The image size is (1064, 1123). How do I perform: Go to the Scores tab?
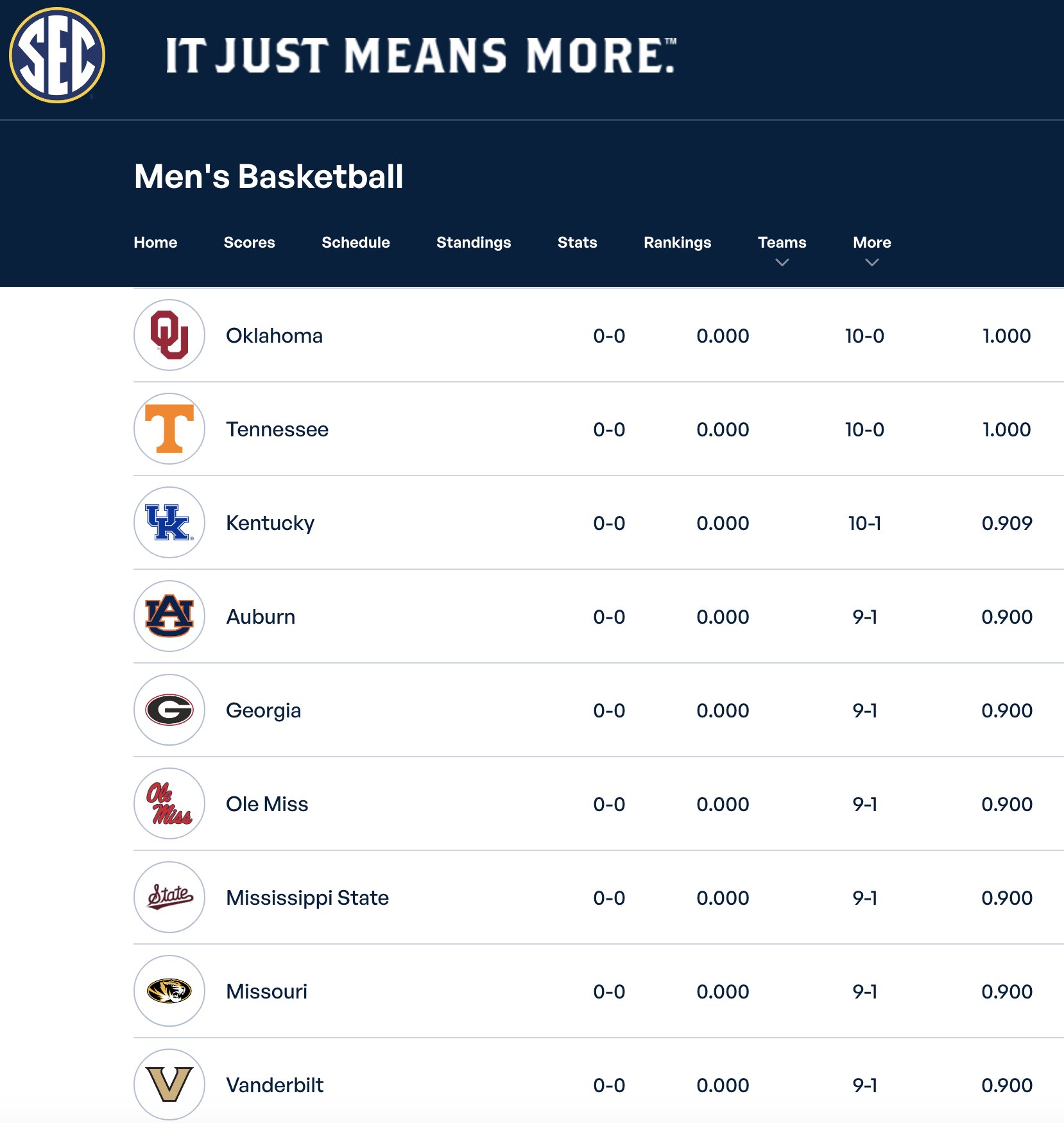click(x=249, y=243)
